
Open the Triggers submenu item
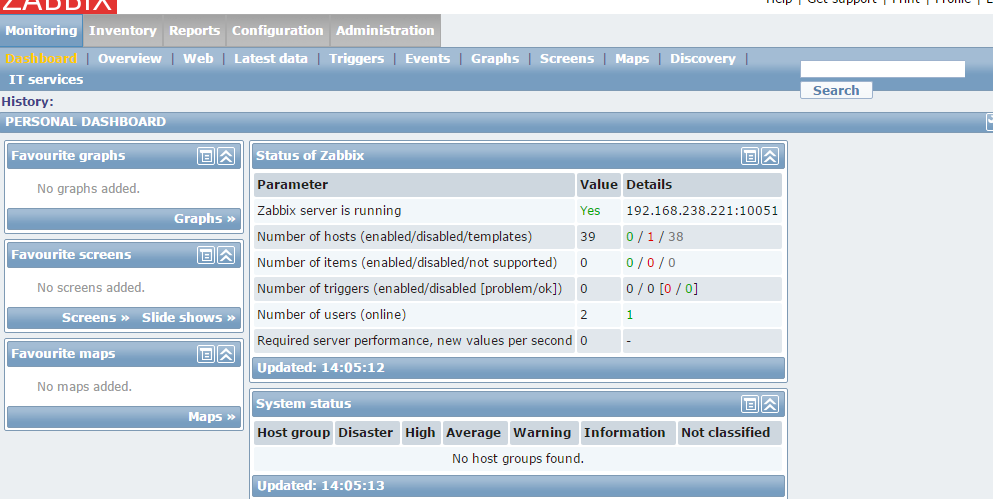pos(357,58)
